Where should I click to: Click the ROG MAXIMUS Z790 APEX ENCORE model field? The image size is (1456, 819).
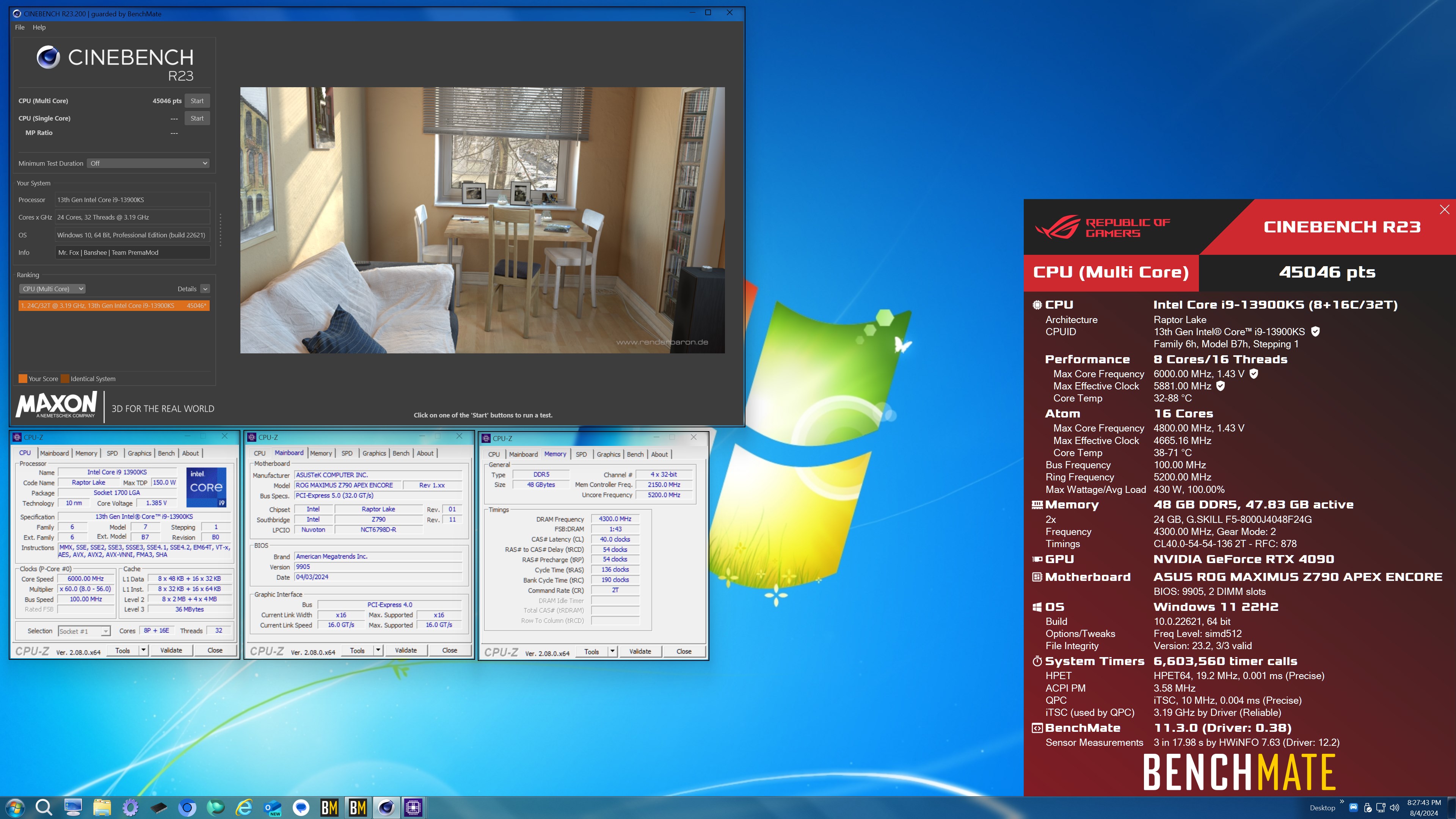(x=348, y=485)
